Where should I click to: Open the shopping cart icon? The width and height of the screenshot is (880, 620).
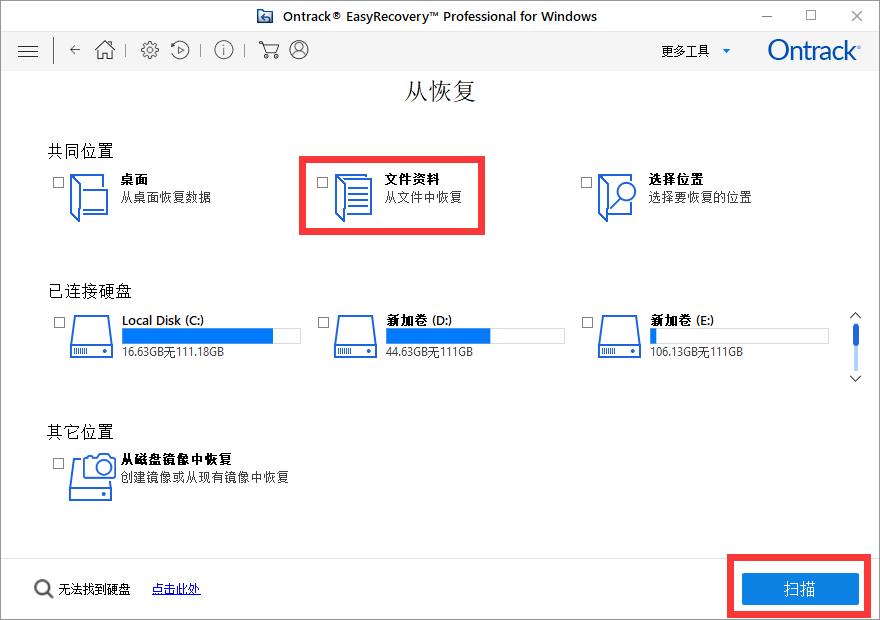(x=269, y=50)
